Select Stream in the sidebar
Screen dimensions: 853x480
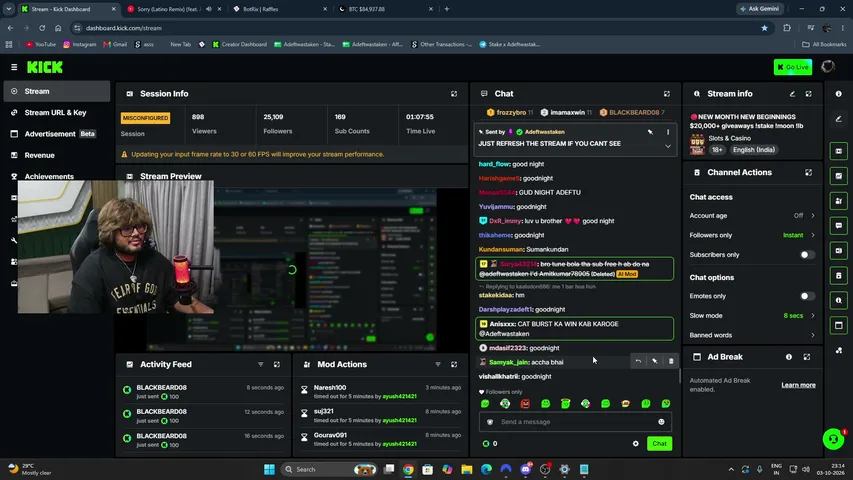coord(57,91)
